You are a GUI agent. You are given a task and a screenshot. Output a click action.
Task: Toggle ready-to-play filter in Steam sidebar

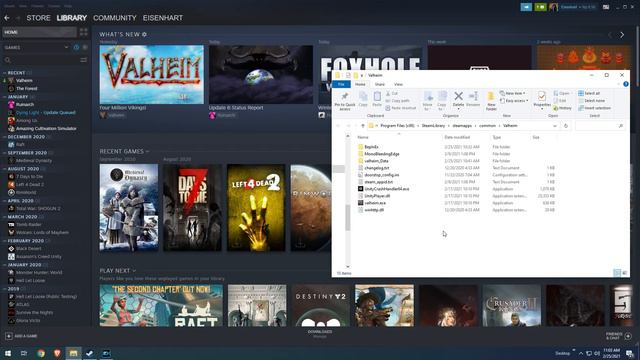85,47
